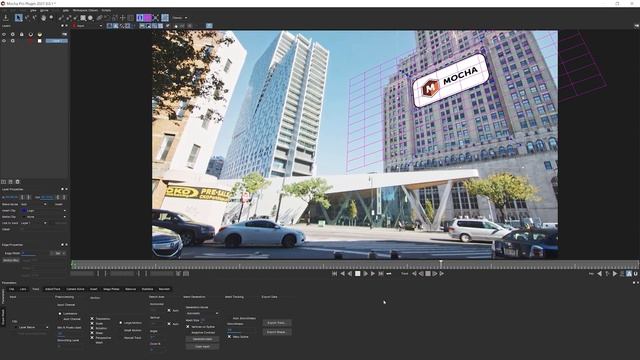
Task: Switch to the Stabilize tab
Action: [147, 289]
